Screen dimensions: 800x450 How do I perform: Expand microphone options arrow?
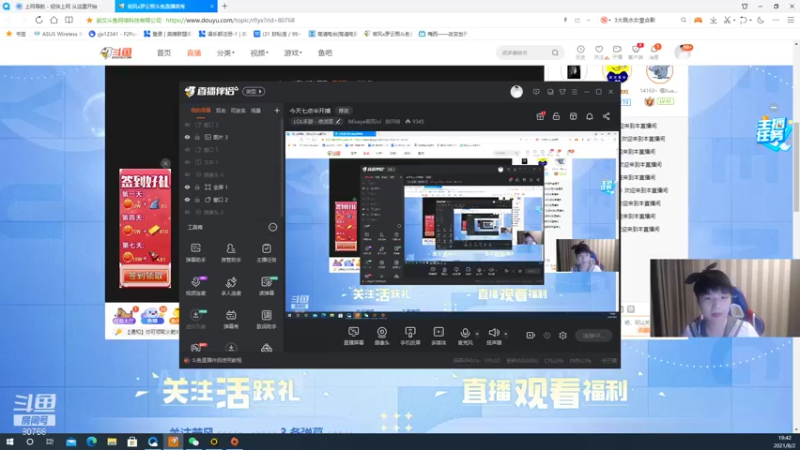coord(477,334)
